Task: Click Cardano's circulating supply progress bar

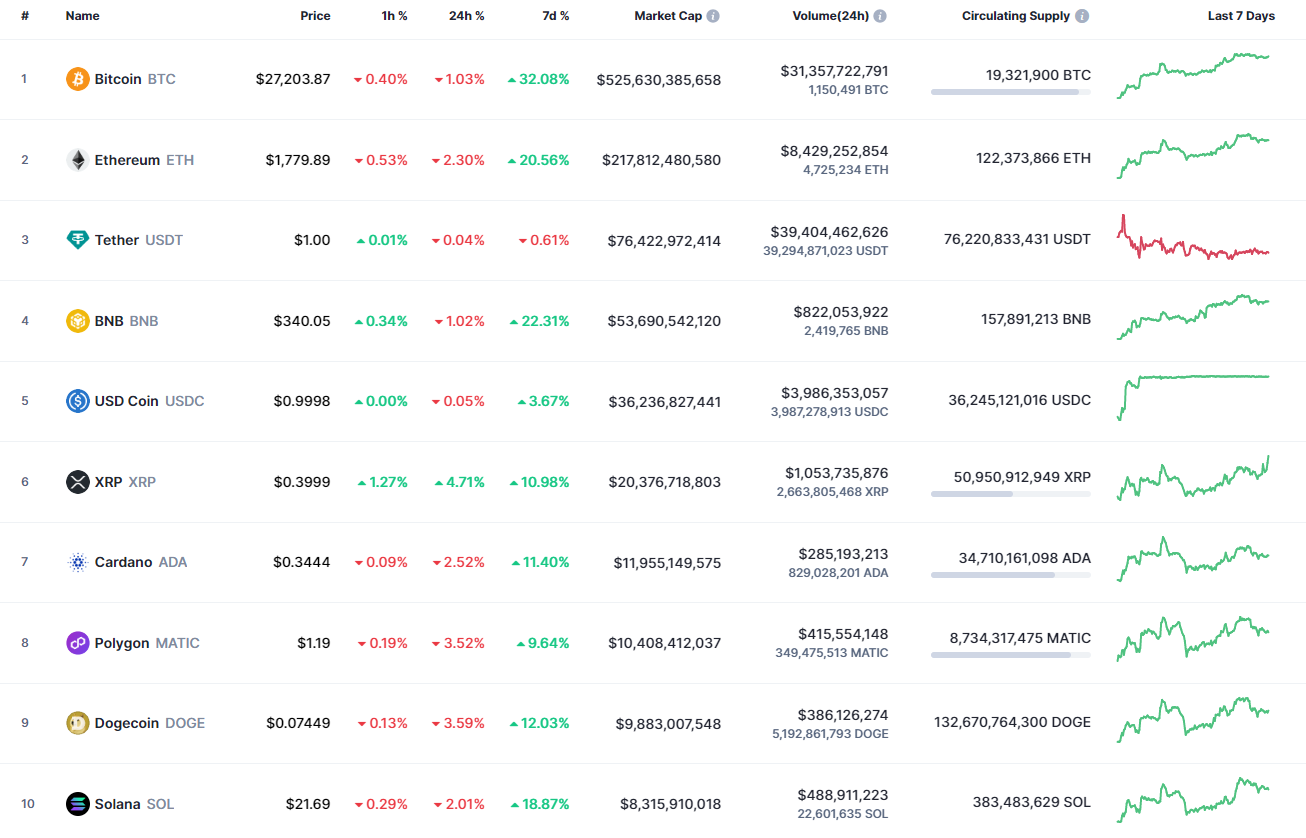Action: pos(1011,575)
